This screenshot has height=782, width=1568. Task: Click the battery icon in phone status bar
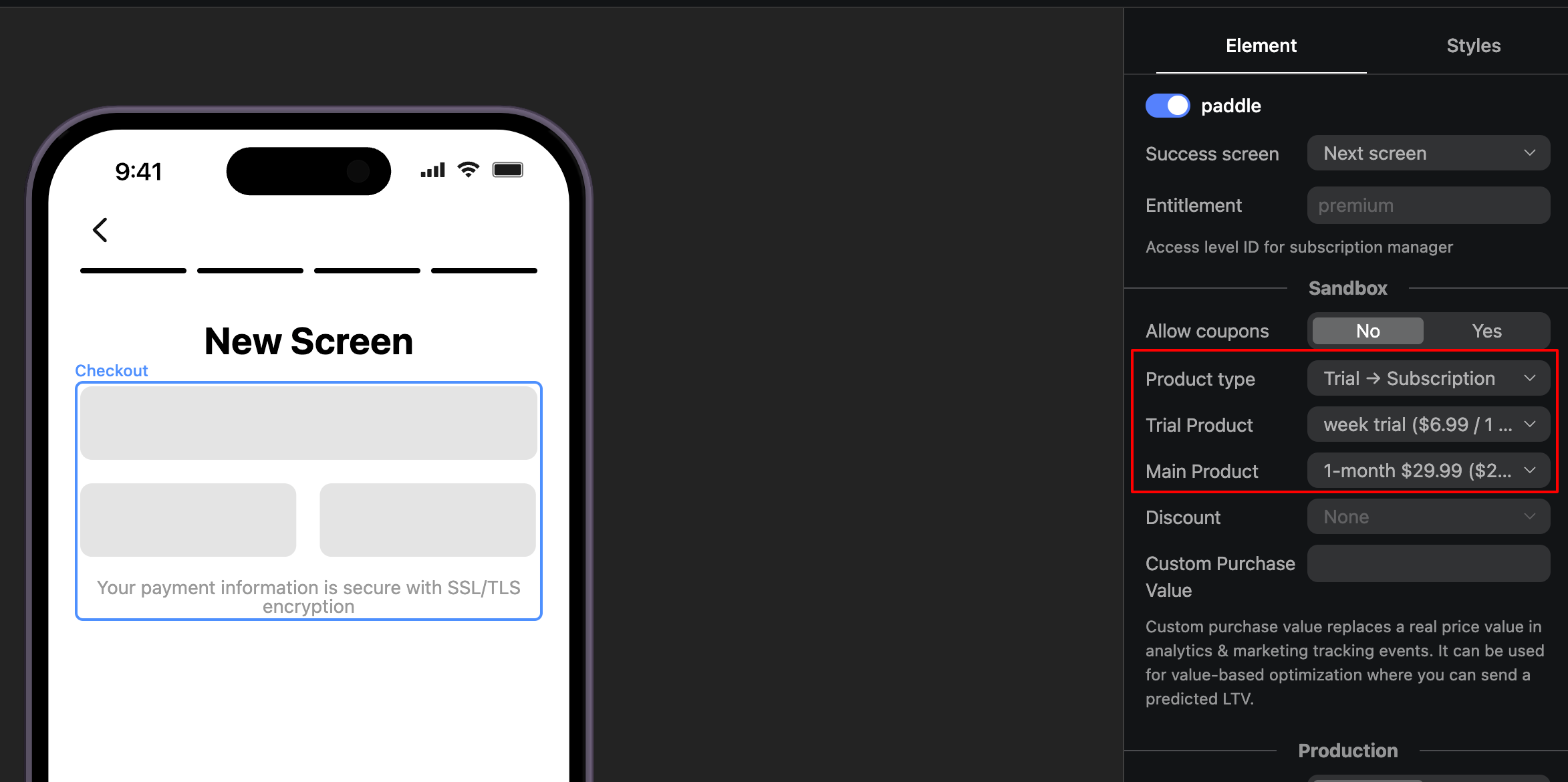[508, 170]
